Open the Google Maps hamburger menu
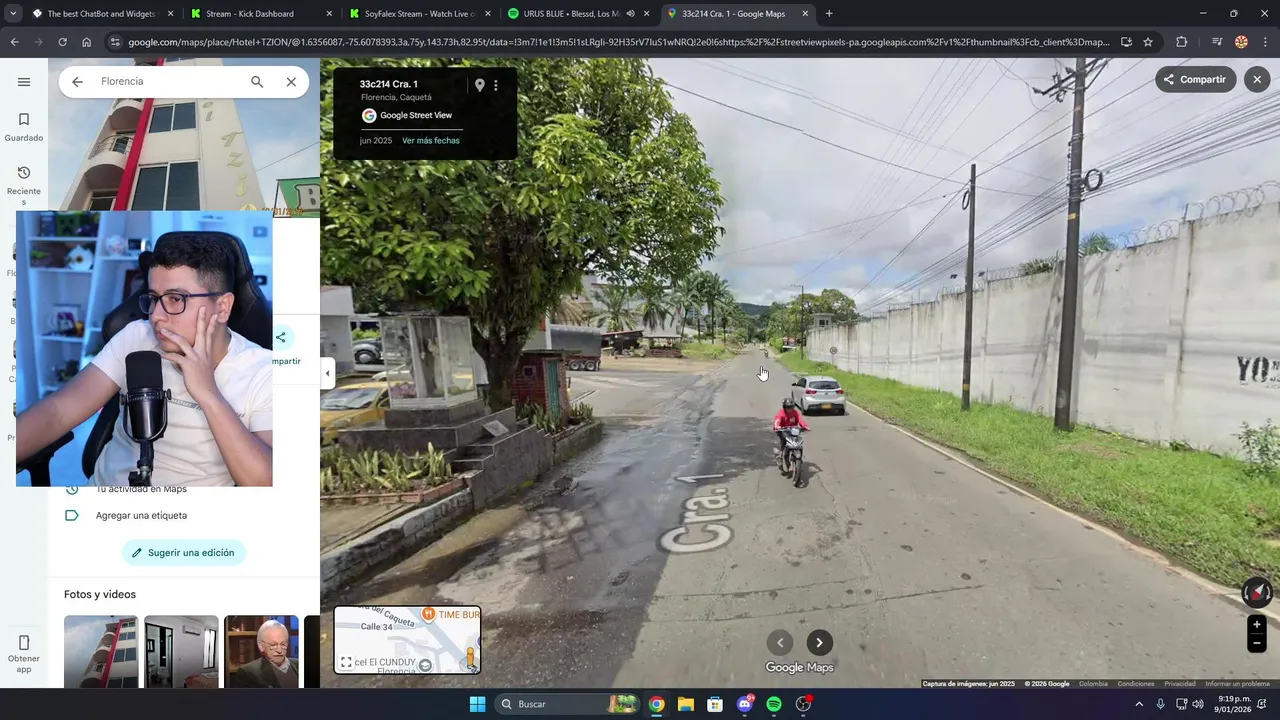Image resolution: width=1280 pixels, height=720 pixels. pos(24,82)
